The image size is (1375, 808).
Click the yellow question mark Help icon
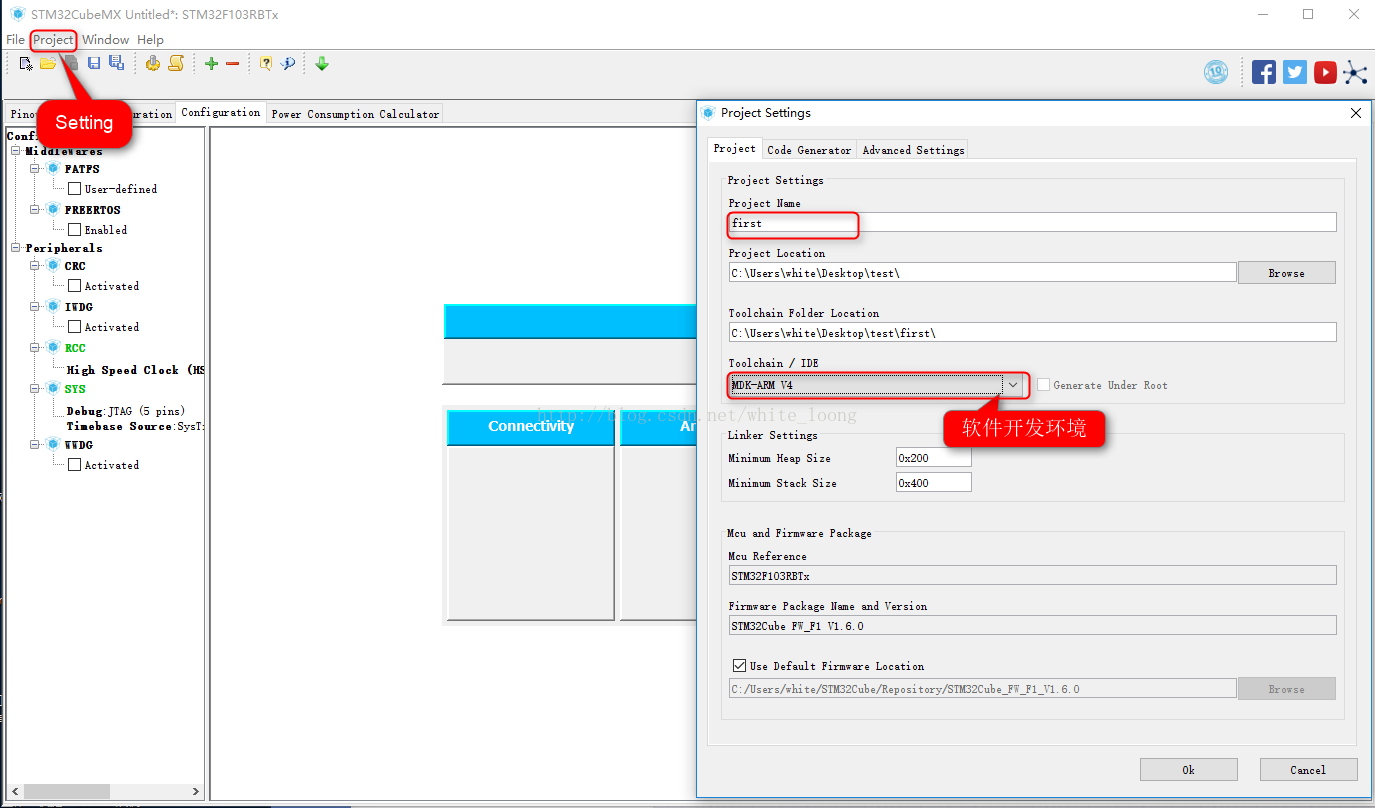pyautogui.click(x=266, y=64)
